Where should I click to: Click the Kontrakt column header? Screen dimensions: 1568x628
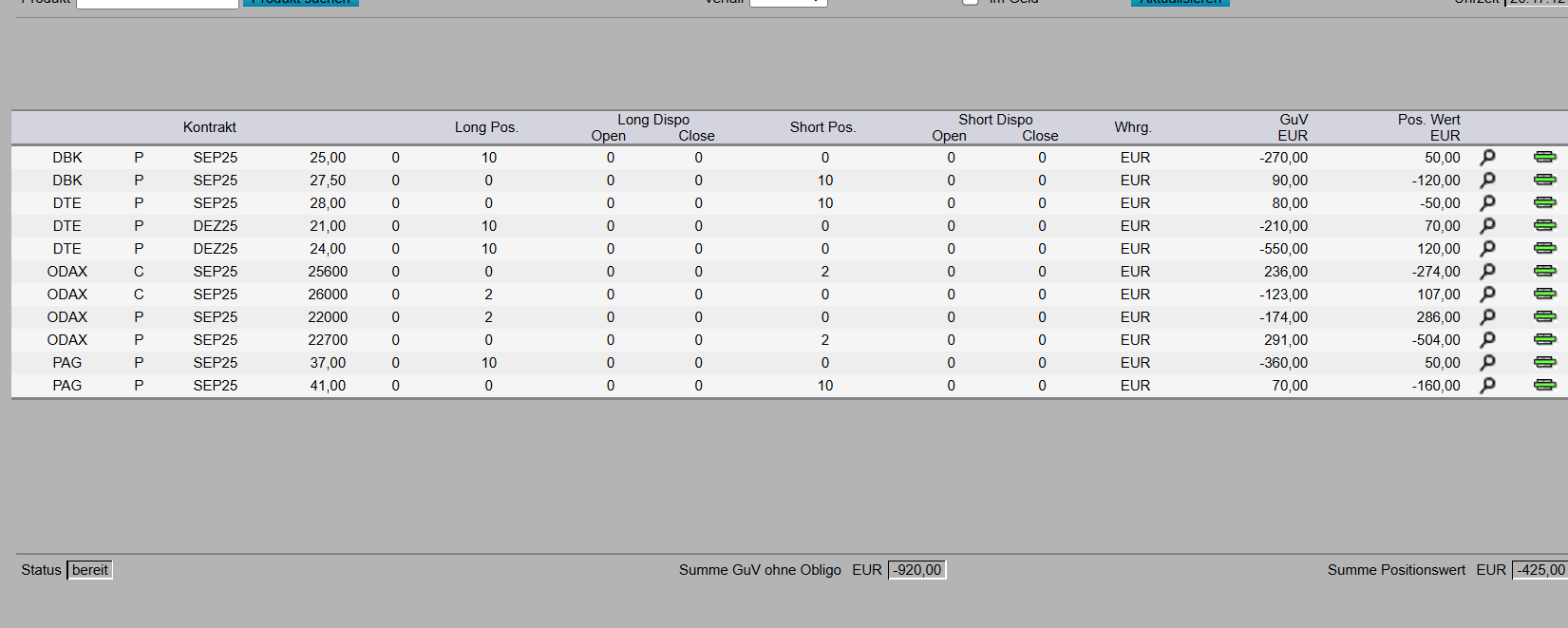click(209, 127)
